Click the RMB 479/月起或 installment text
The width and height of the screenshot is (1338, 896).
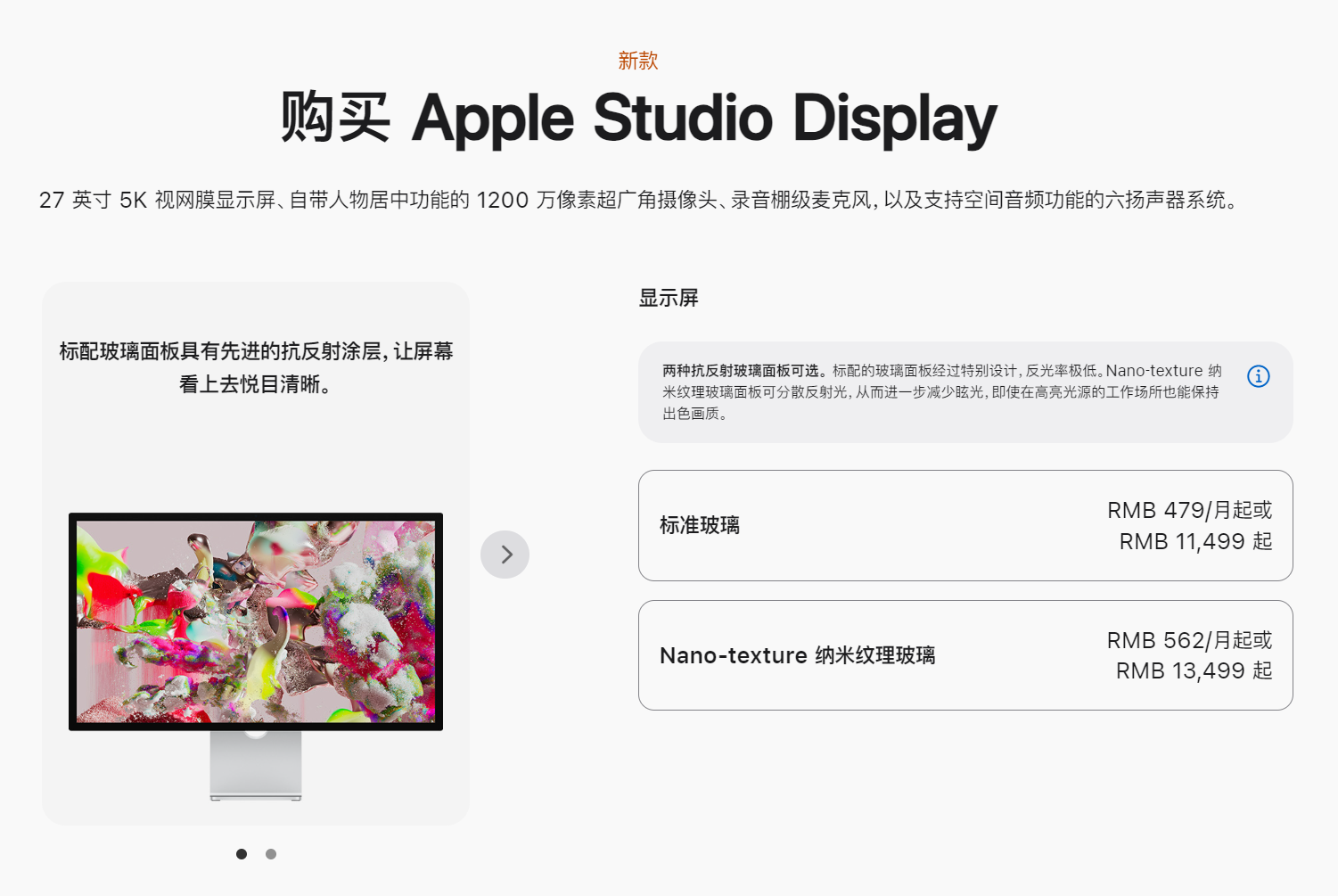(x=1189, y=510)
